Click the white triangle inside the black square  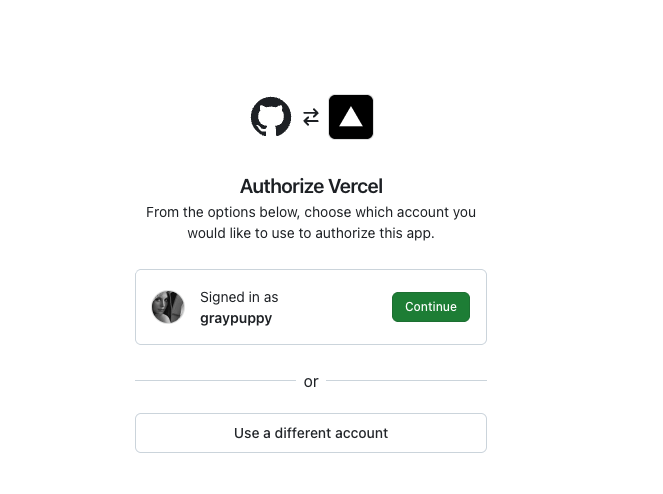coord(351,118)
